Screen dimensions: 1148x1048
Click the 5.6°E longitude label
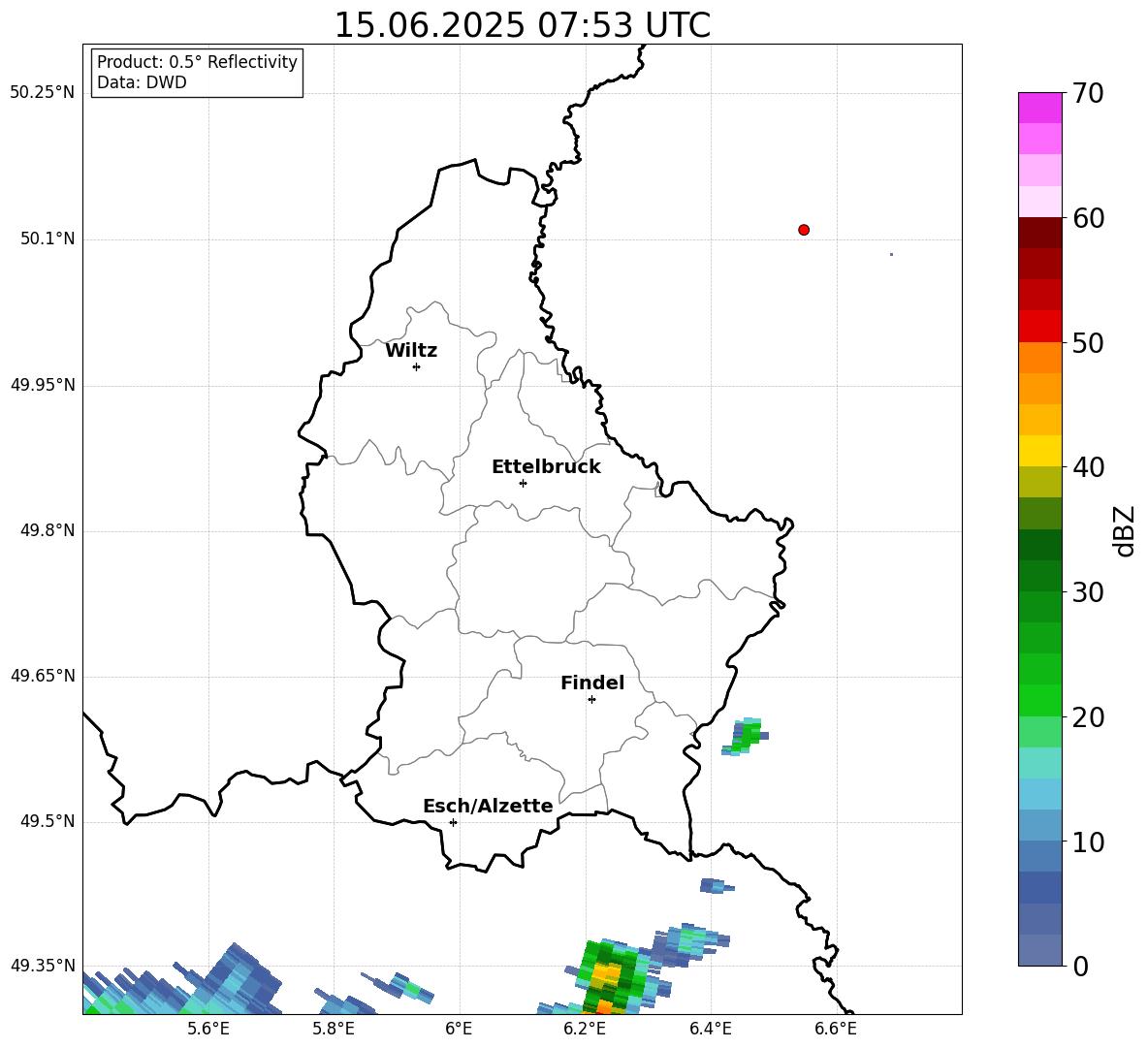[208, 1029]
